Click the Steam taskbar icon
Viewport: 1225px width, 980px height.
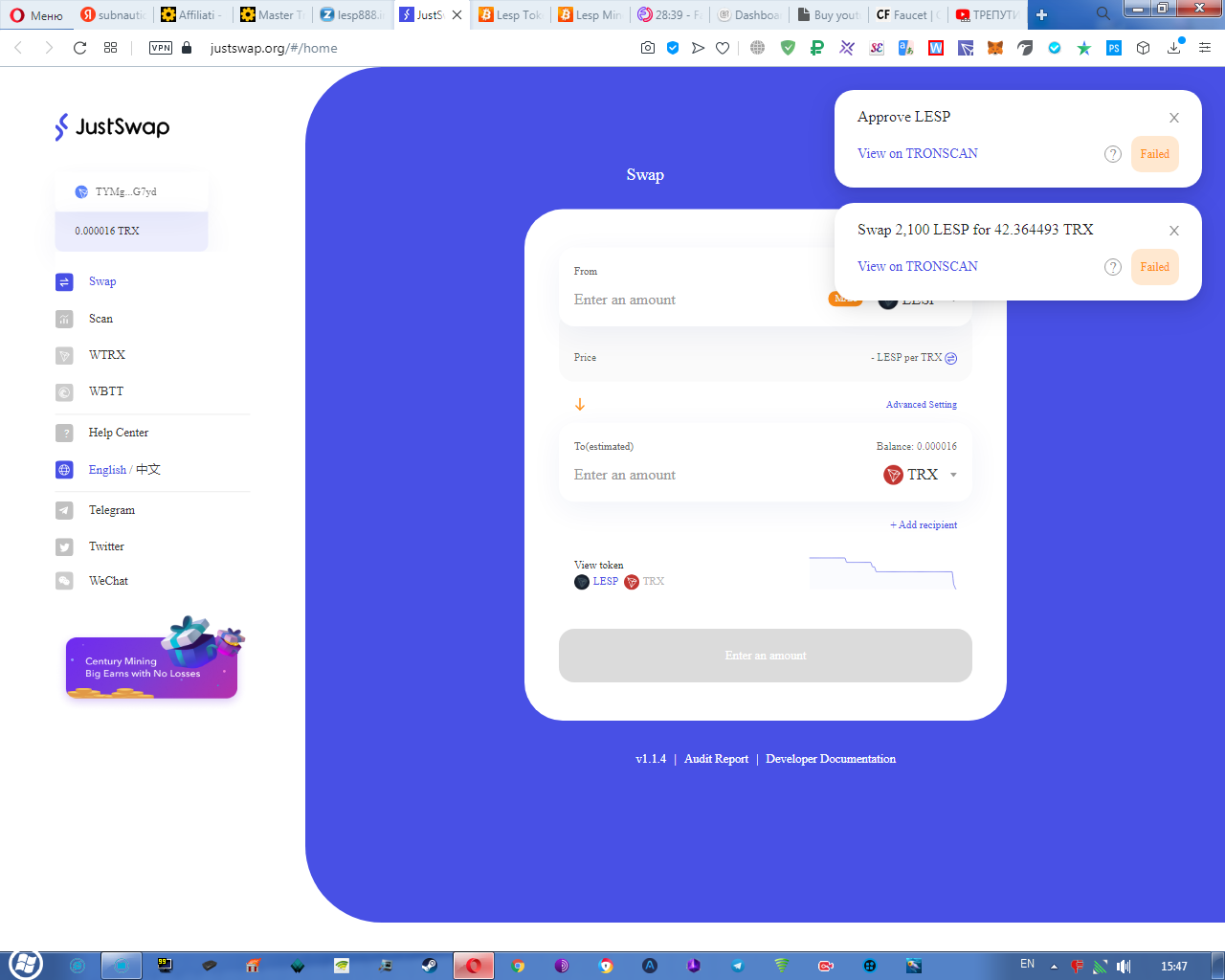430,966
